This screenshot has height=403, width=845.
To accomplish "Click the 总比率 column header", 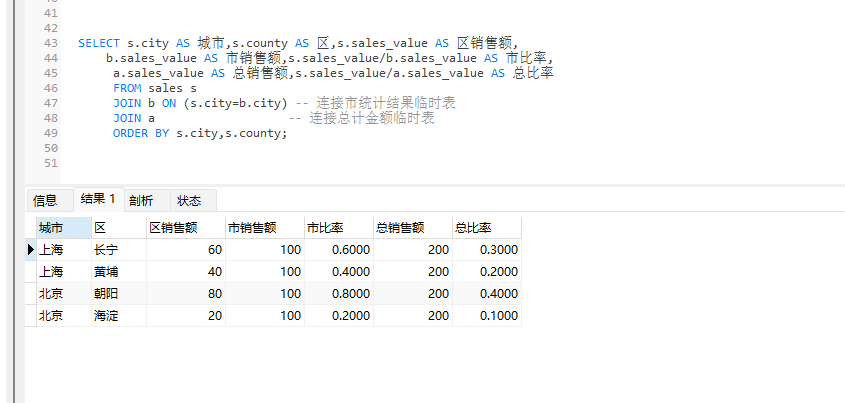I will pos(487,228).
